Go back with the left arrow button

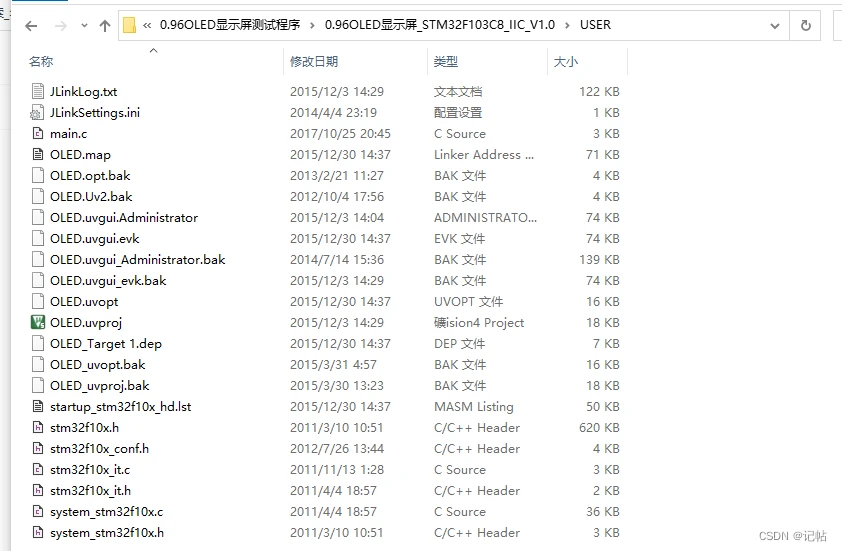click(31, 25)
